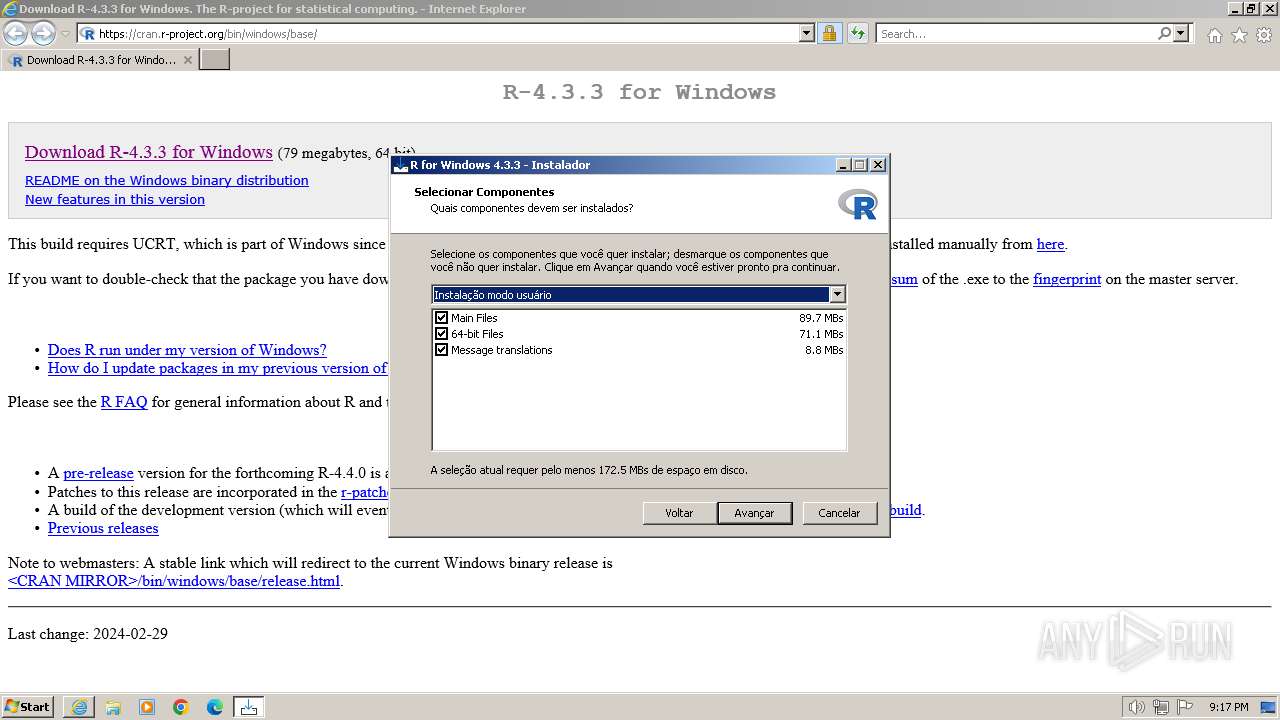Select the 71.1 MBs size text
This screenshot has height=720, width=1280.
tap(821, 334)
